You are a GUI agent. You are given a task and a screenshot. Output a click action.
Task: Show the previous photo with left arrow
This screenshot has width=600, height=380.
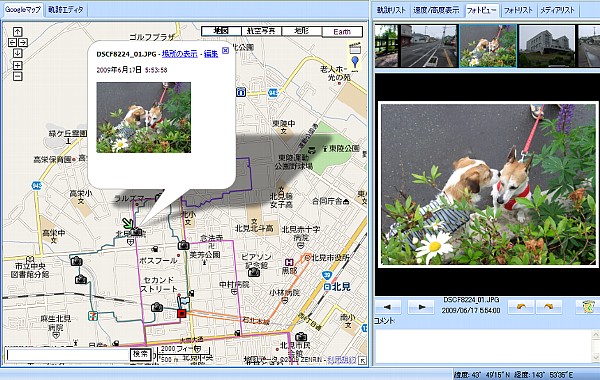coord(388,307)
